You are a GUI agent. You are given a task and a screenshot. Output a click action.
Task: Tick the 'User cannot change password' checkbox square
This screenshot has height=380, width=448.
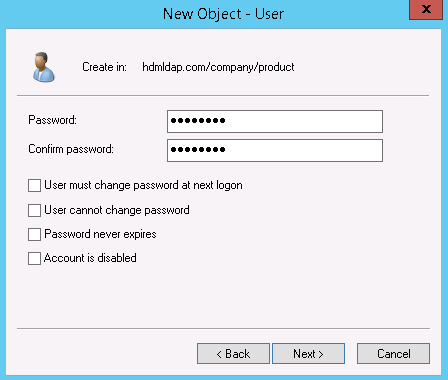(34, 210)
